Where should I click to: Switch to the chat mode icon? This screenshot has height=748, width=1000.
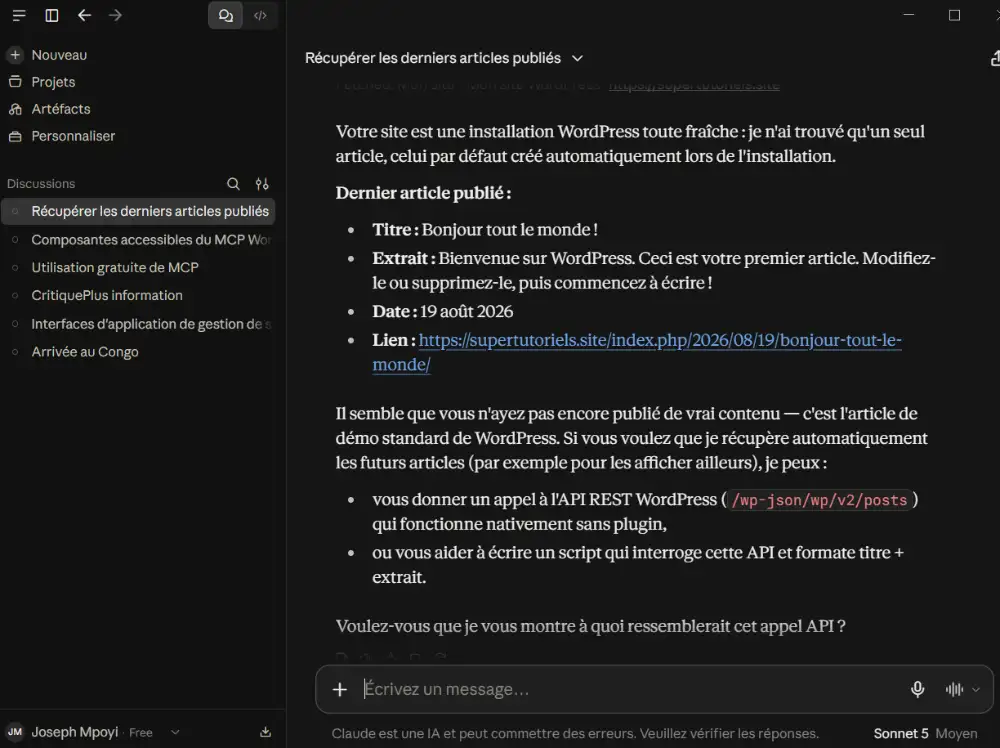(226, 15)
